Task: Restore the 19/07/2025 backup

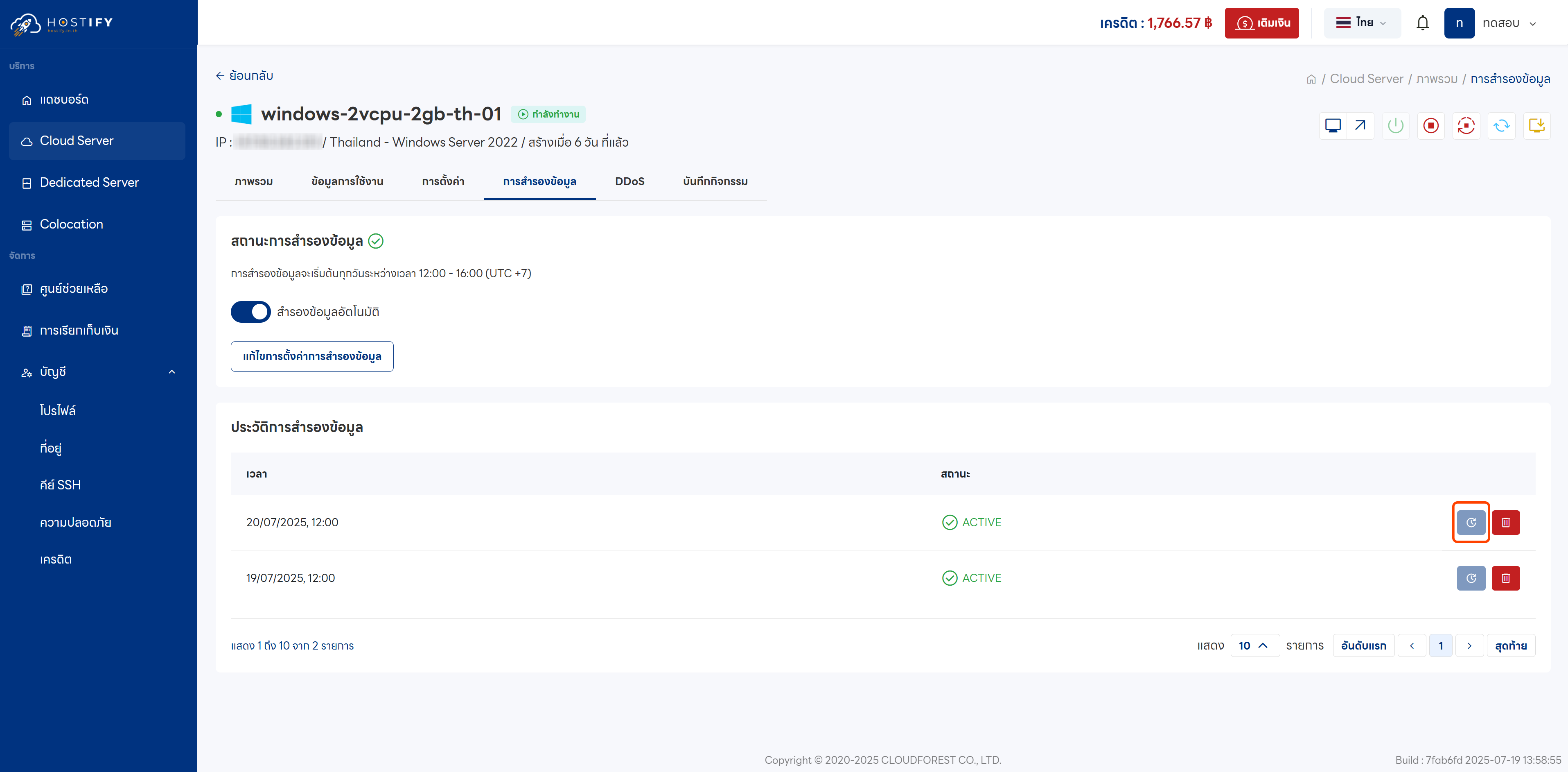Action: [x=1471, y=577]
